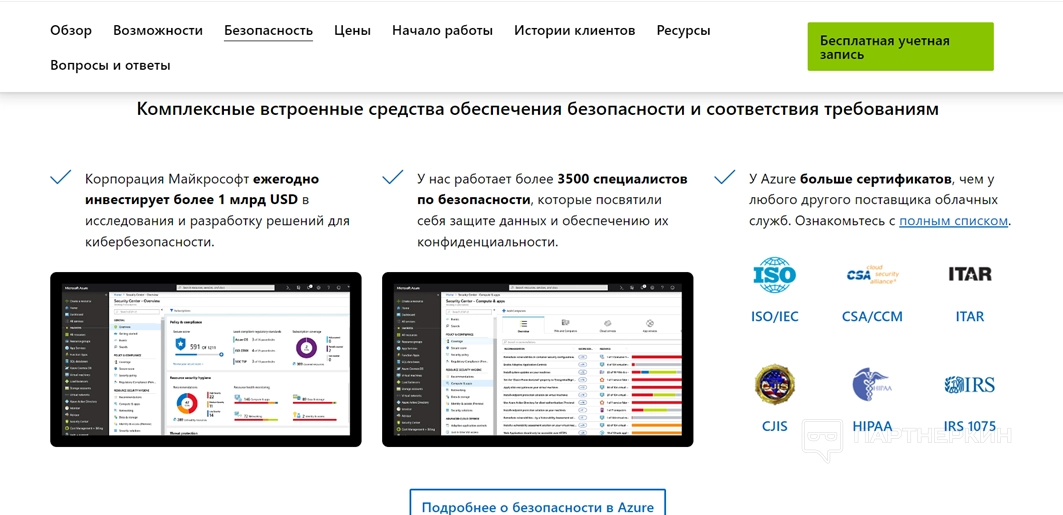Open the полным списком link

click(x=954, y=221)
